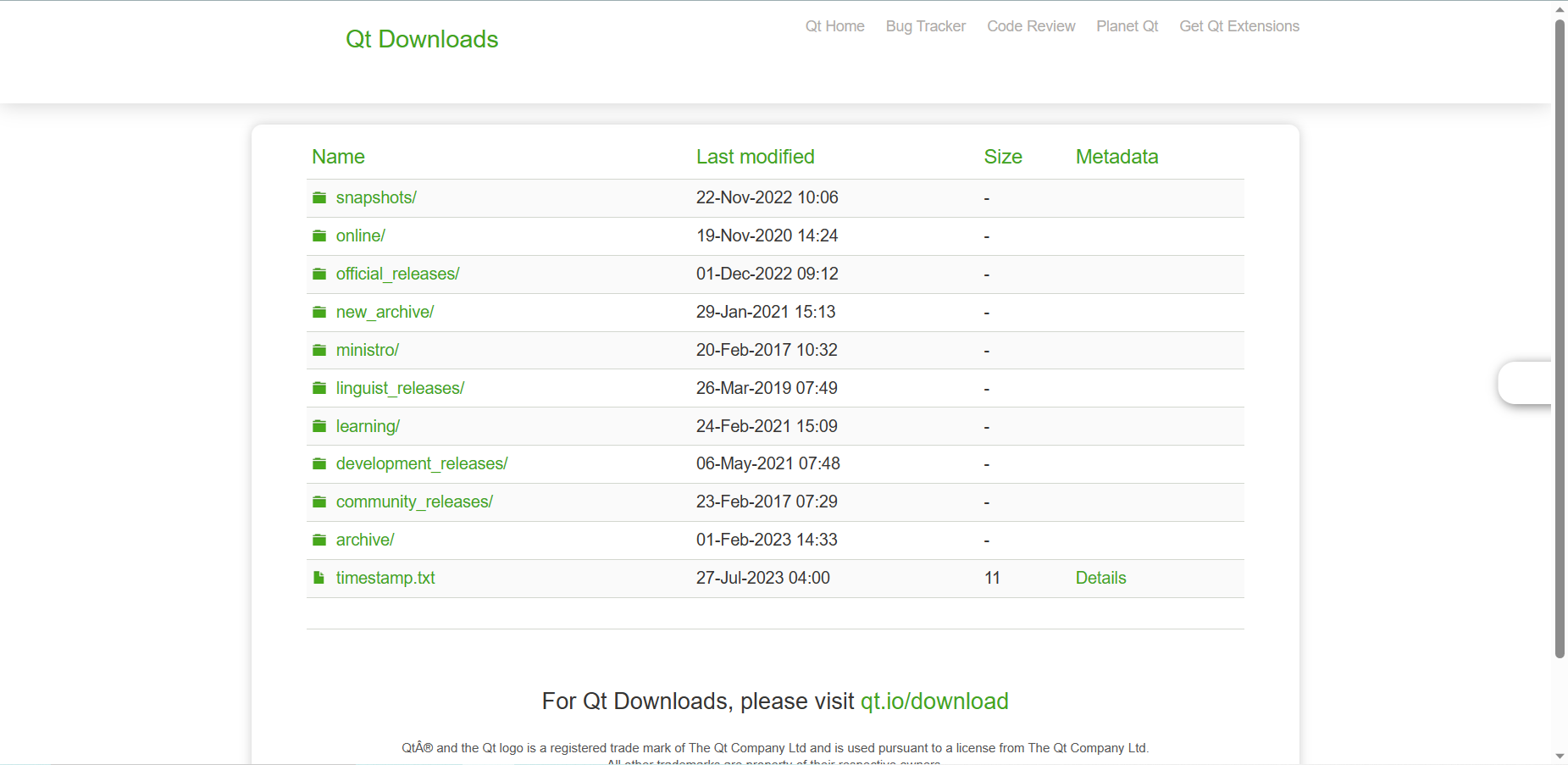Select the date 27-Jul-2023 04:00
The image size is (1568, 765).
point(763,578)
